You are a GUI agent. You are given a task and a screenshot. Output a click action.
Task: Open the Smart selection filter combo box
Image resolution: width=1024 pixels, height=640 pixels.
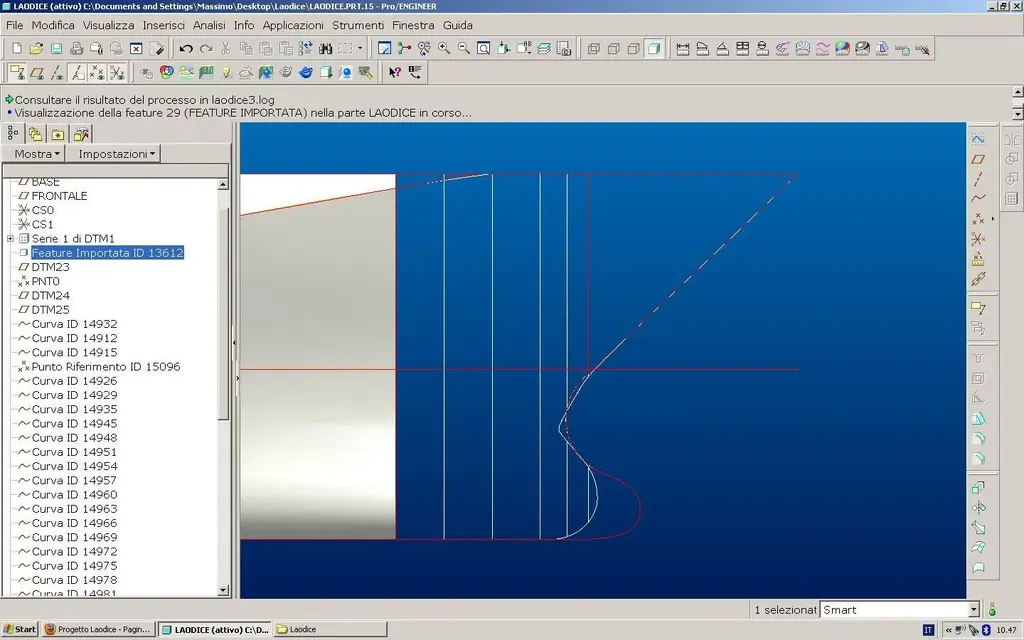click(973, 609)
